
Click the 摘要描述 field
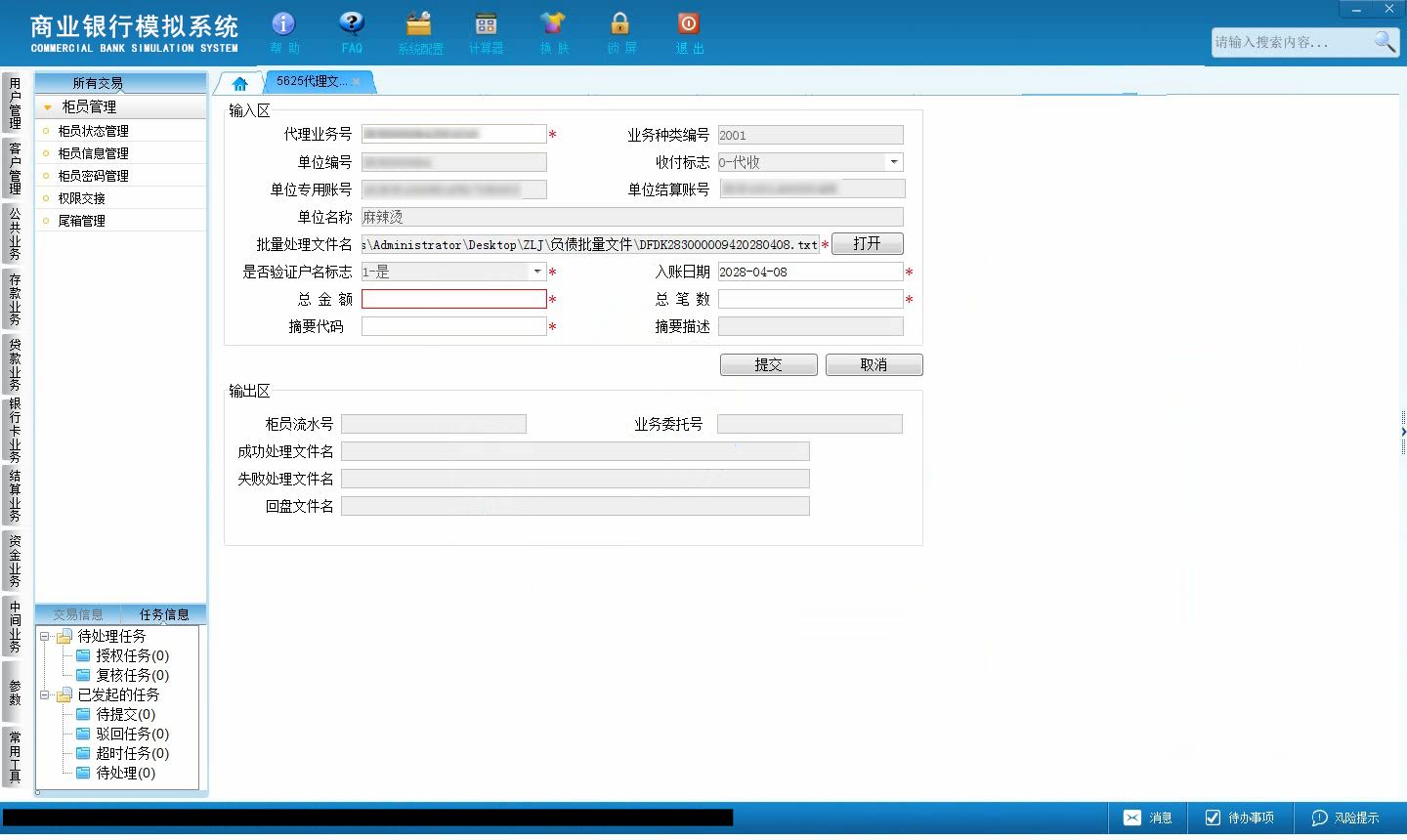coord(810,326)
